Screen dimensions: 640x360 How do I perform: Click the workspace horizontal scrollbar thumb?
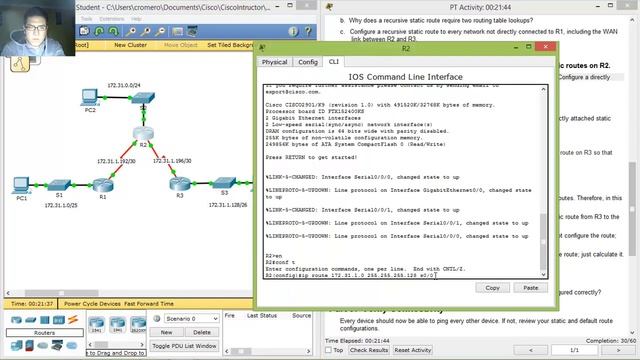click(x=61, y=293)
